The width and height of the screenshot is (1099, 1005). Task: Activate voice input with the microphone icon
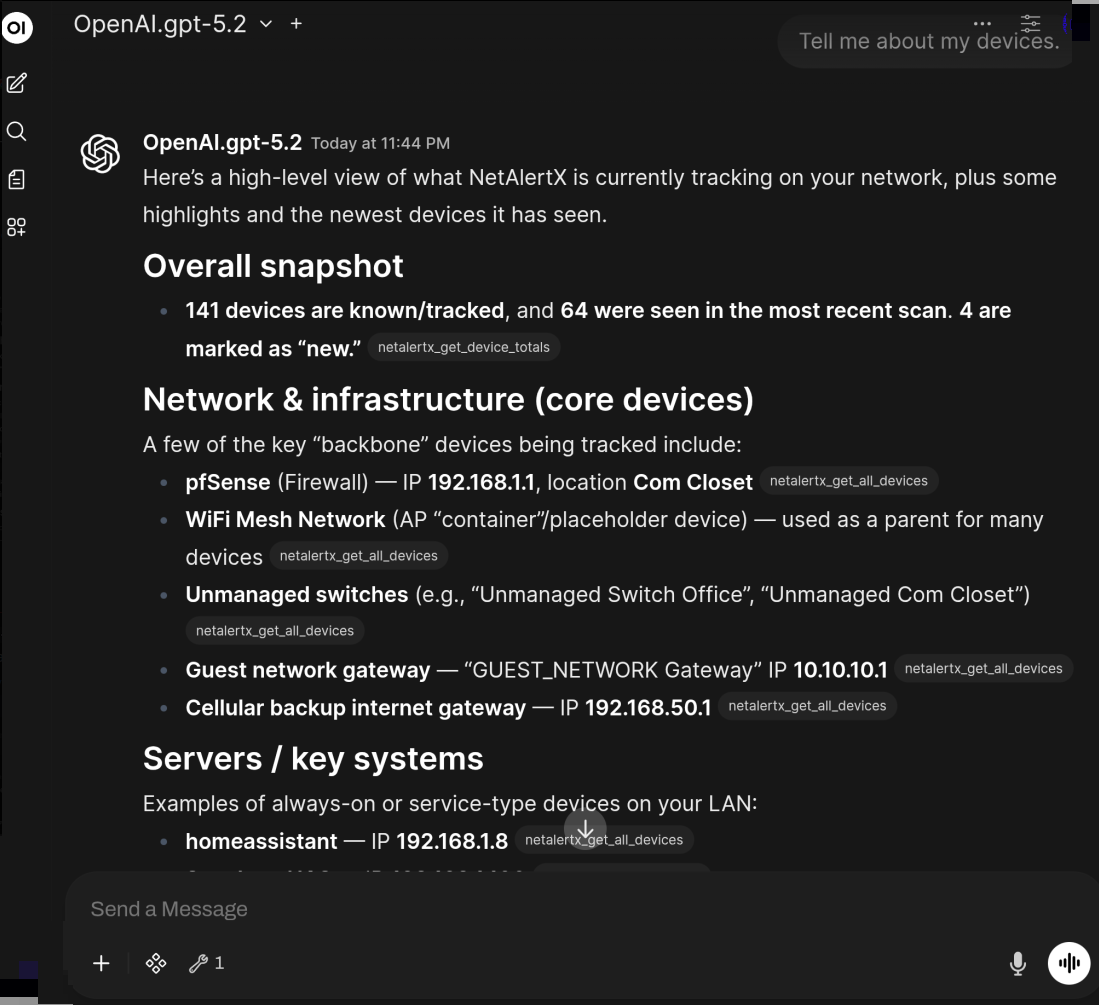1017,963
